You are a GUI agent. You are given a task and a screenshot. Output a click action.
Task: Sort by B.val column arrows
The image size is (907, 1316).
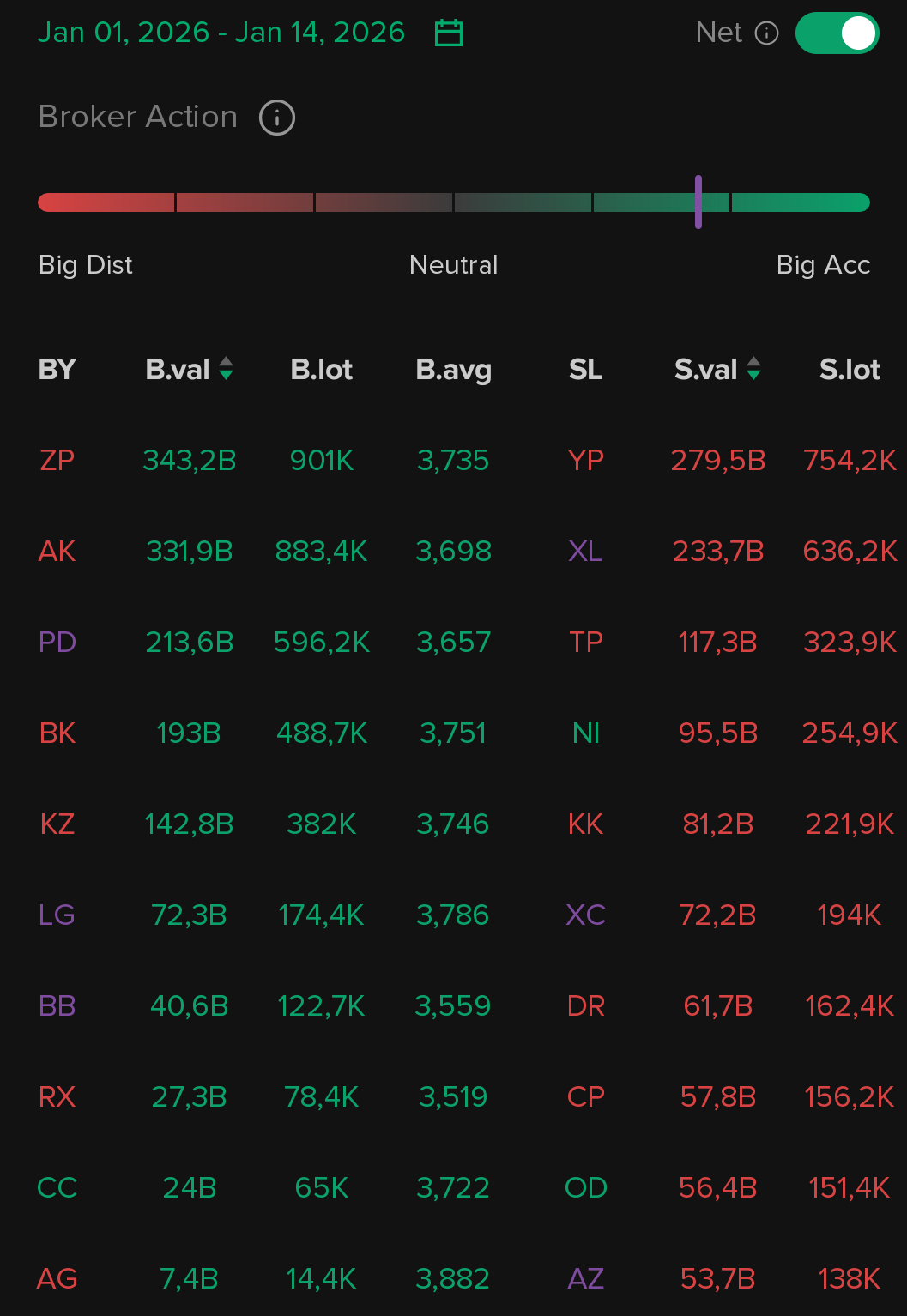(227, 369)
